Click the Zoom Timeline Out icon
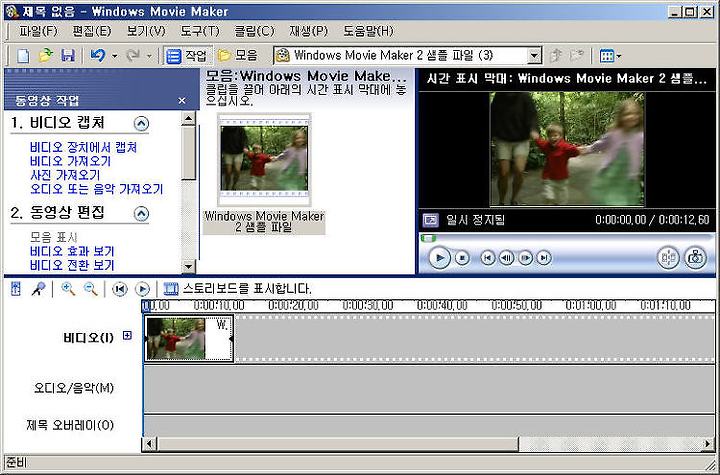 point(90,289)
